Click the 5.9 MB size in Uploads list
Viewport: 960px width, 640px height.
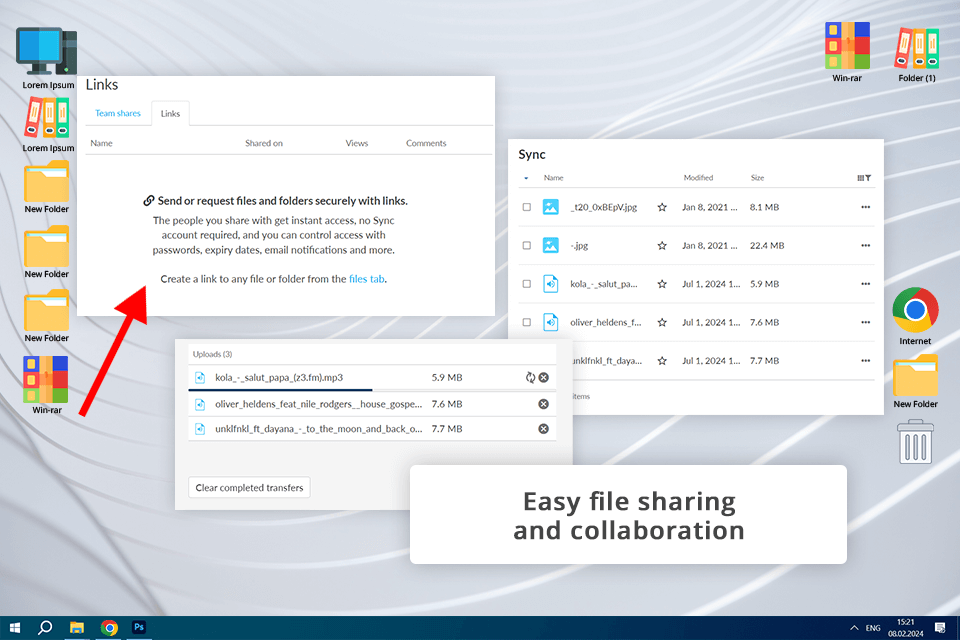point(447,377)
